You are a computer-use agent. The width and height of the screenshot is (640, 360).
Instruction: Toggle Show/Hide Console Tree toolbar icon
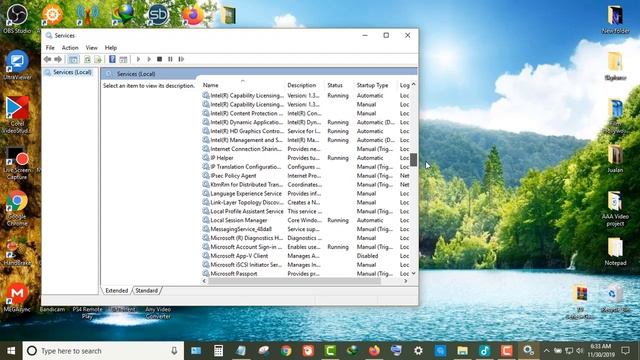pos(73,60)
